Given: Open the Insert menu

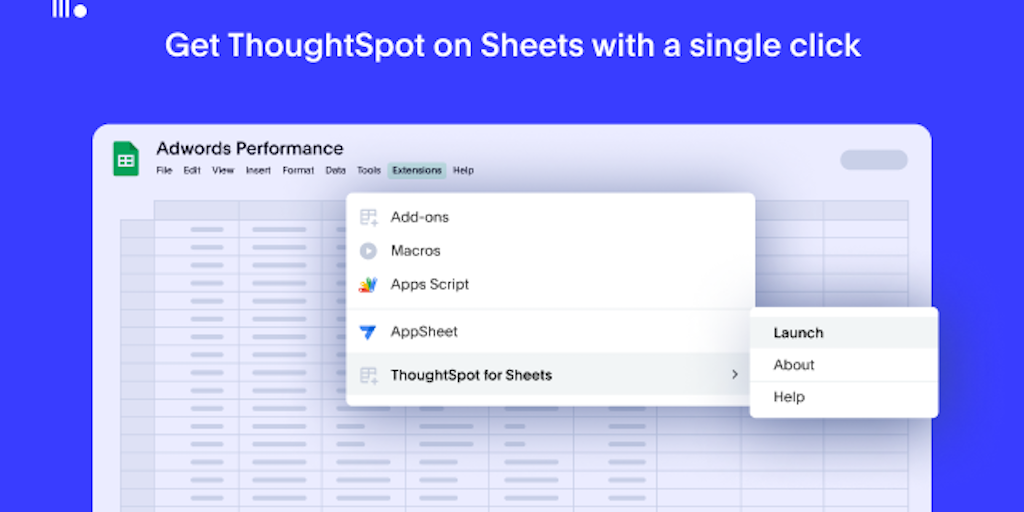Looking at the screenshot, I should [258, 170].
